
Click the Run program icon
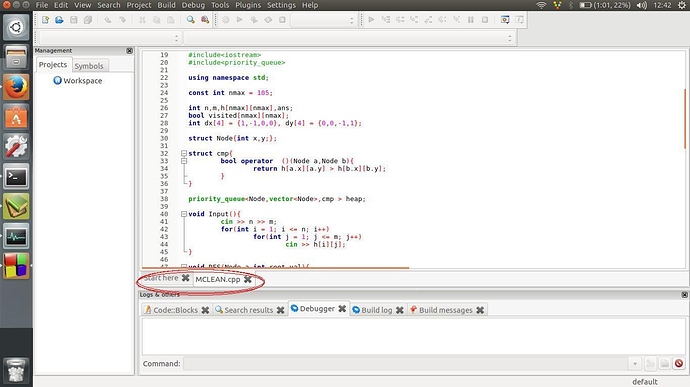coord(239,20)
